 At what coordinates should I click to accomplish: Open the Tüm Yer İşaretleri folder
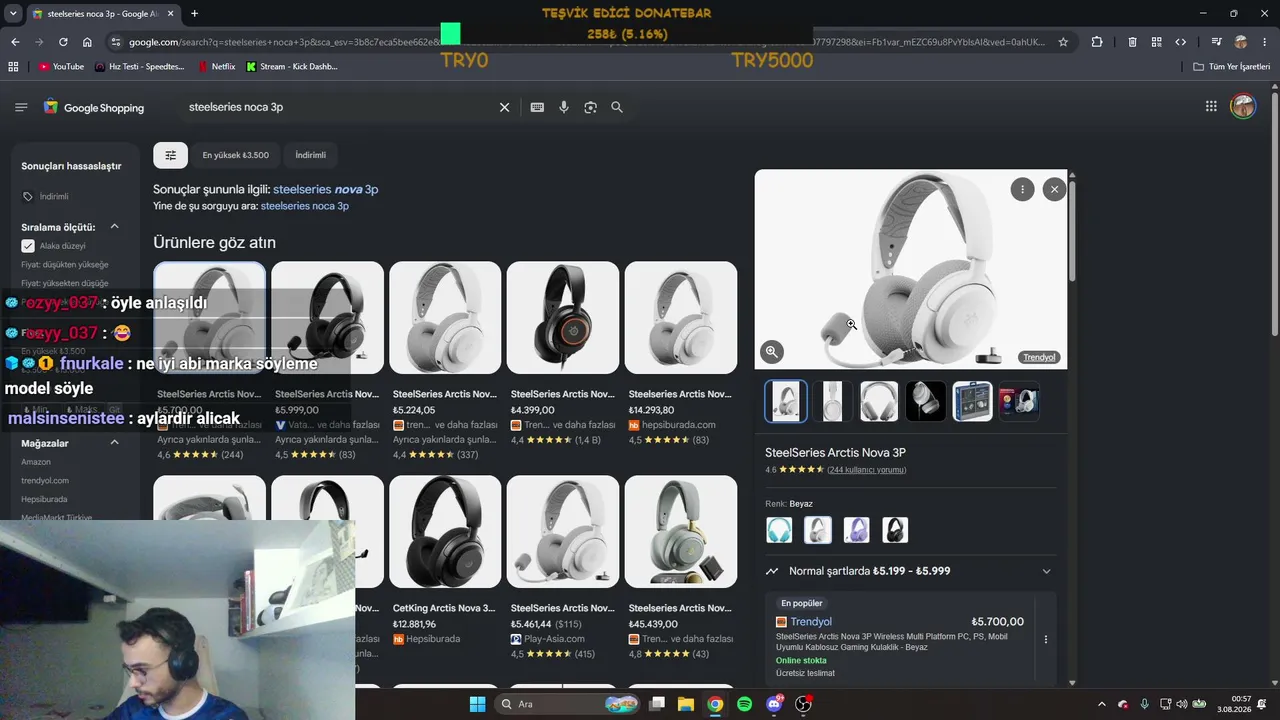(1232, 67)
